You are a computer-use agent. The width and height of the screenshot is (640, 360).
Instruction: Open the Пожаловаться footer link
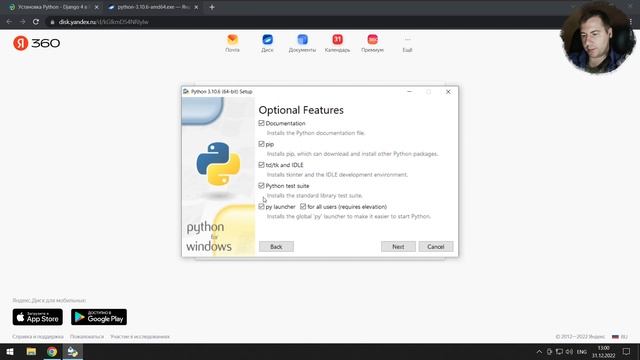(87, 337)
